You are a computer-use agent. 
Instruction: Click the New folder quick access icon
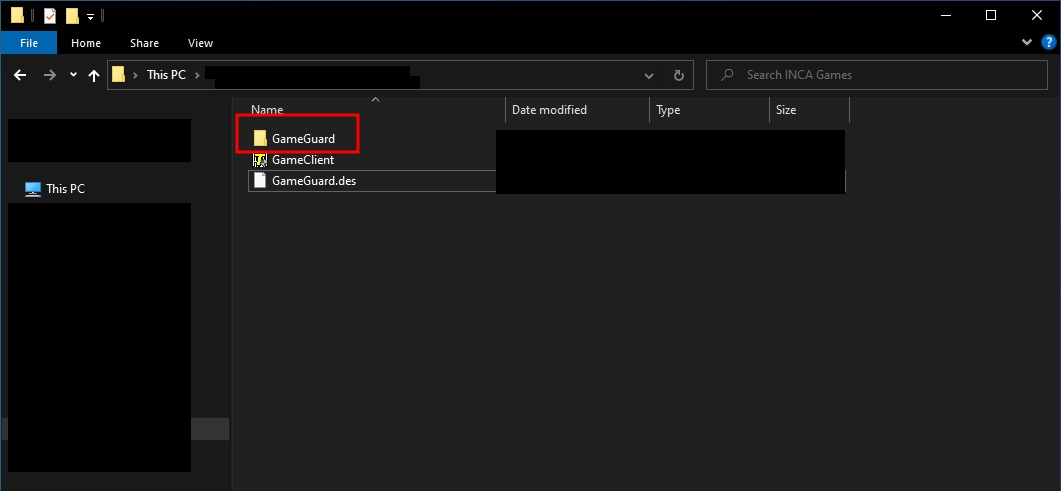(x=72, y=15)
